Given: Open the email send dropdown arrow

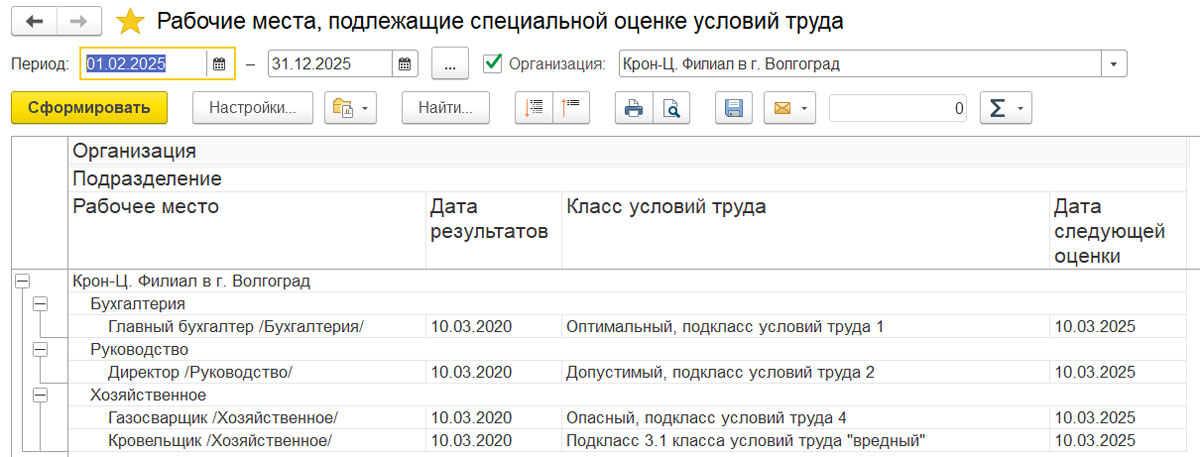Looking at the screenshot, I should pos(803,108).
